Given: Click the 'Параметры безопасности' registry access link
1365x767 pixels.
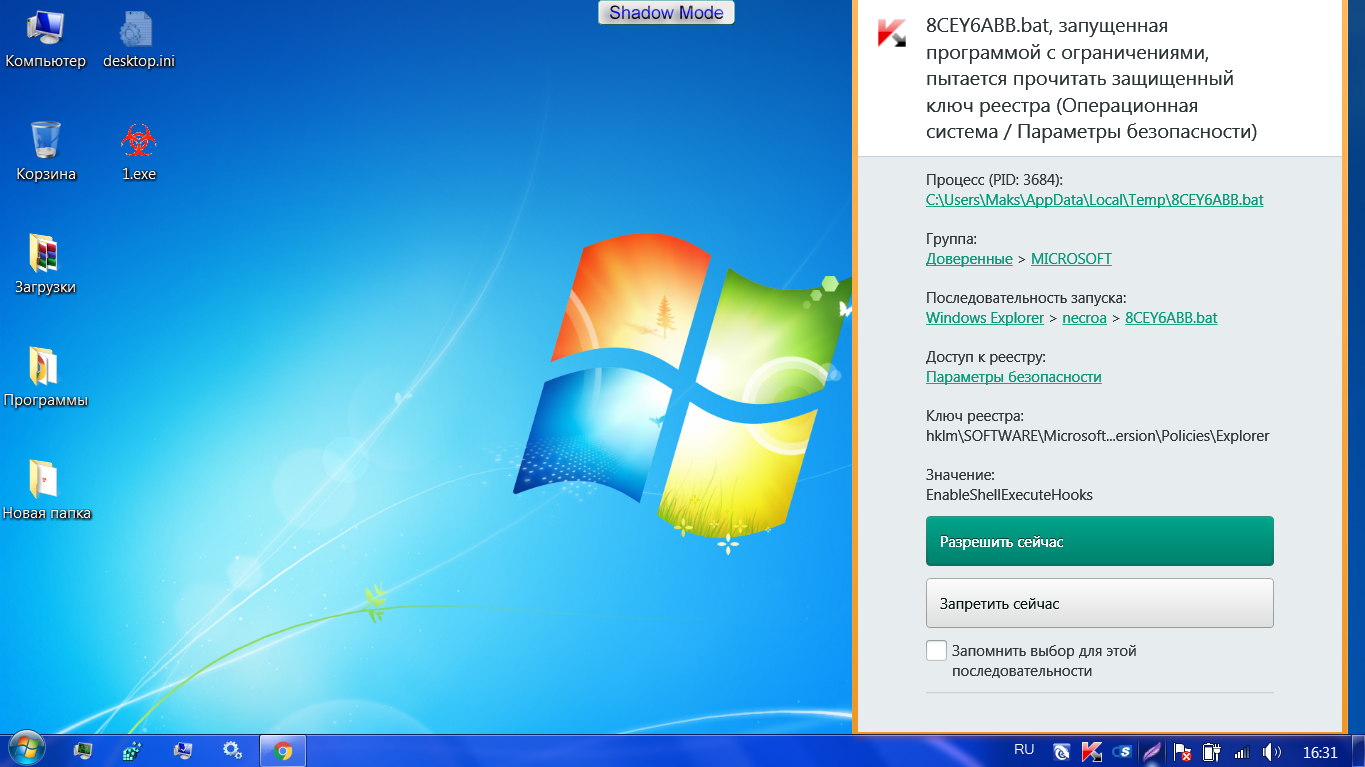Looking at the screenshot, I should (1013, 377).
